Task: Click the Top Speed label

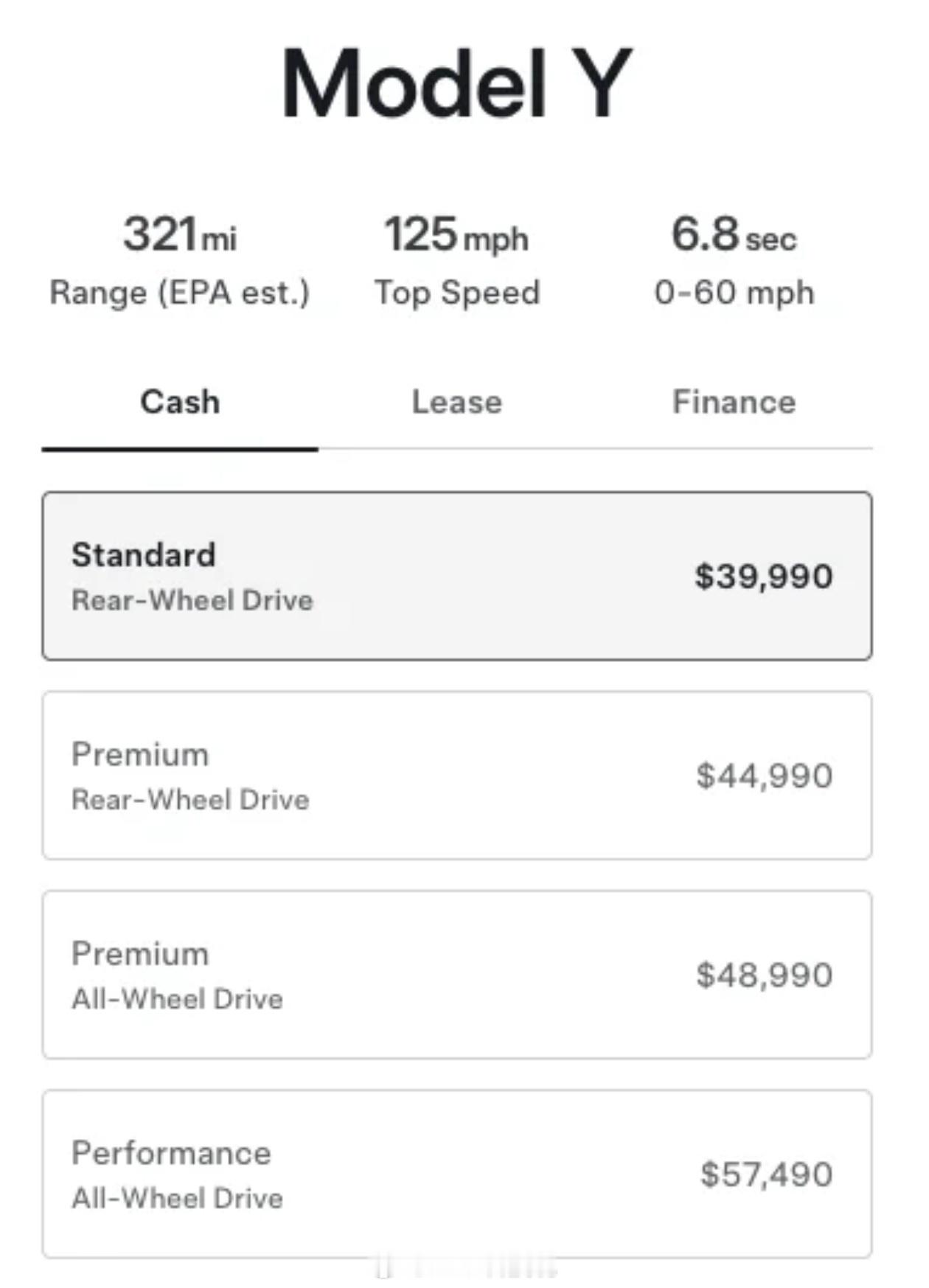Action: pyautogui.click(x=457, y=293)
